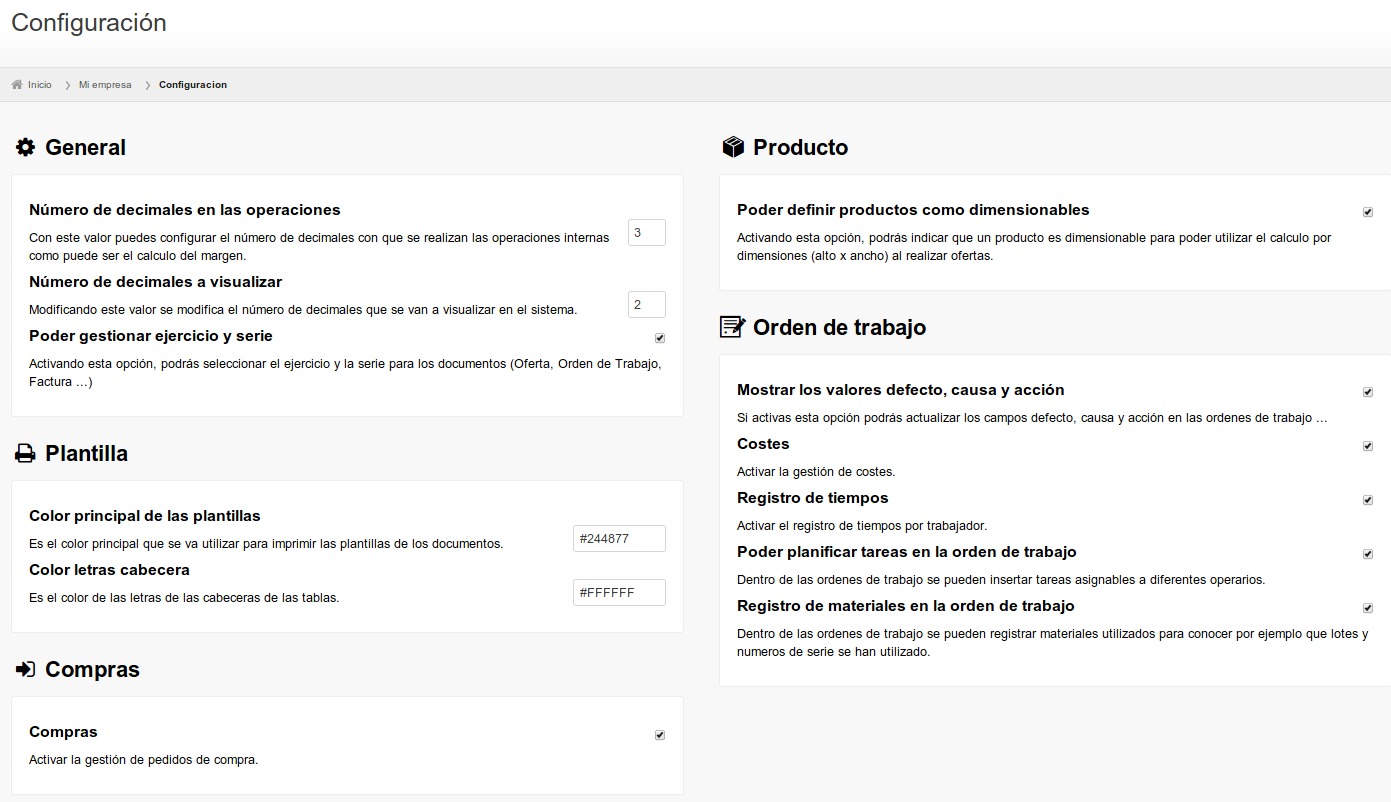This screenshot has height=802, width=1391.
Task: Click the 'Registro de tiempos' label
Action: (813, 498)
